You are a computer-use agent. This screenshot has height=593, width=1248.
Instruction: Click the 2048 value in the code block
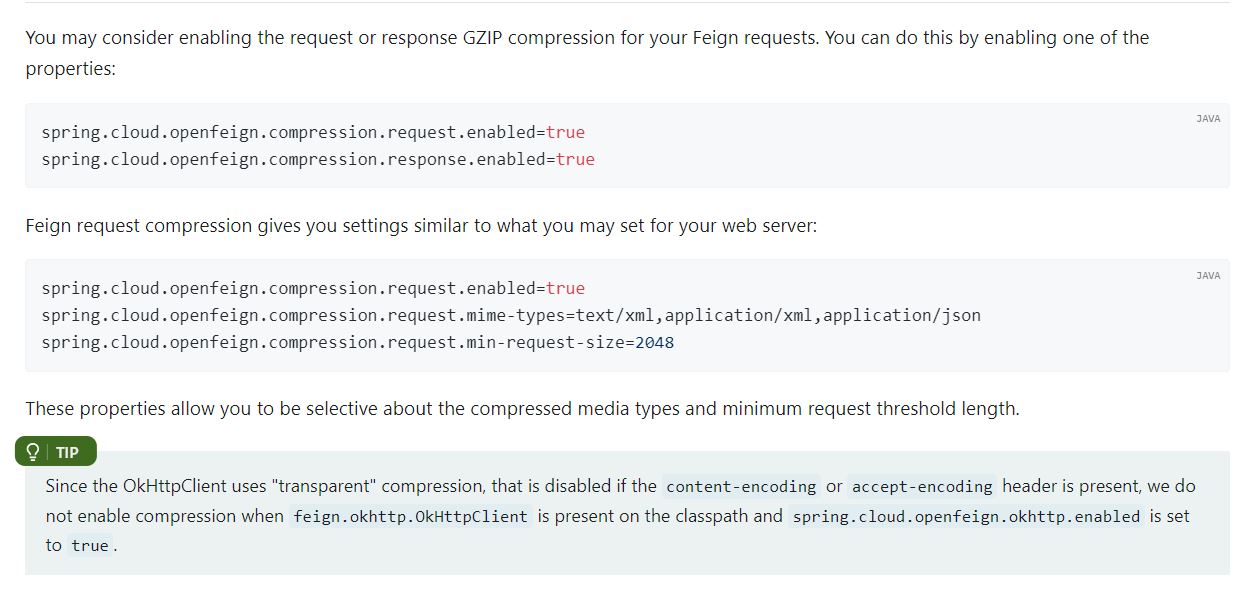(x=654, y=342)
